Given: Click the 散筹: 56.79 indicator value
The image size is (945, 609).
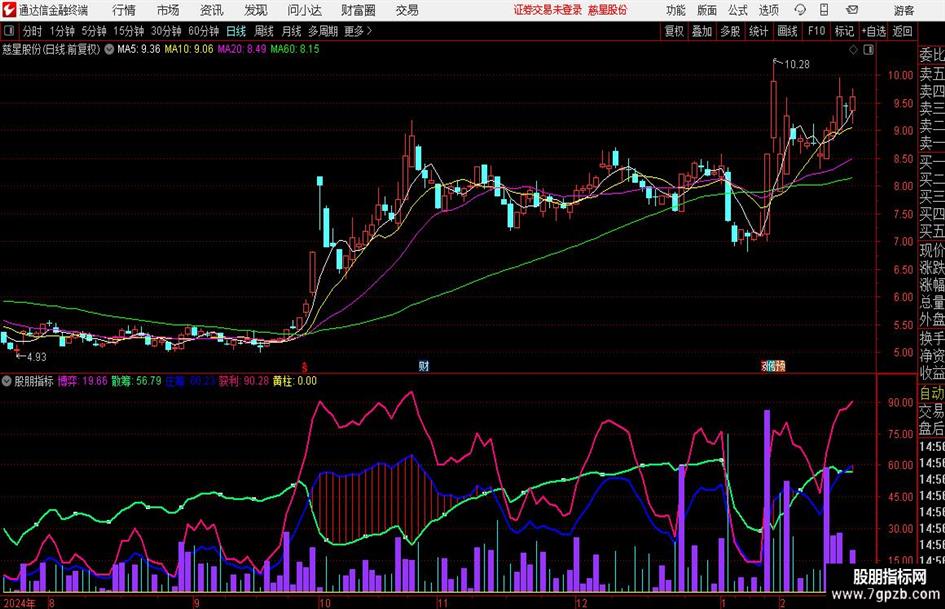Looking at the screenshot, I should 136,381.
